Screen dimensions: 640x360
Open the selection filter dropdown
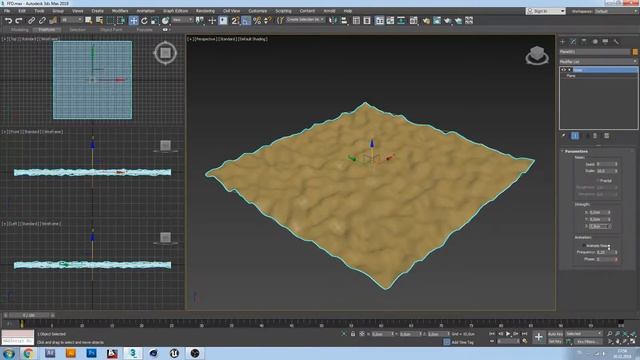pyautogui.click(x=72, y=20)
